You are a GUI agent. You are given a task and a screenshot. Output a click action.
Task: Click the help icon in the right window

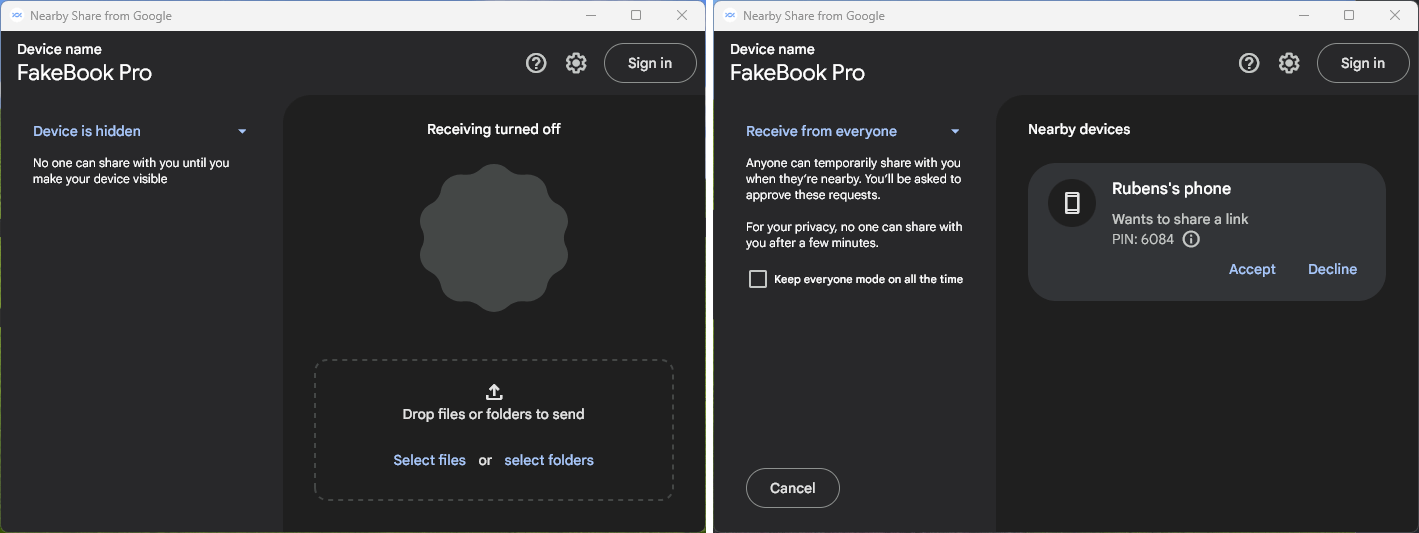coord(1249,63)
